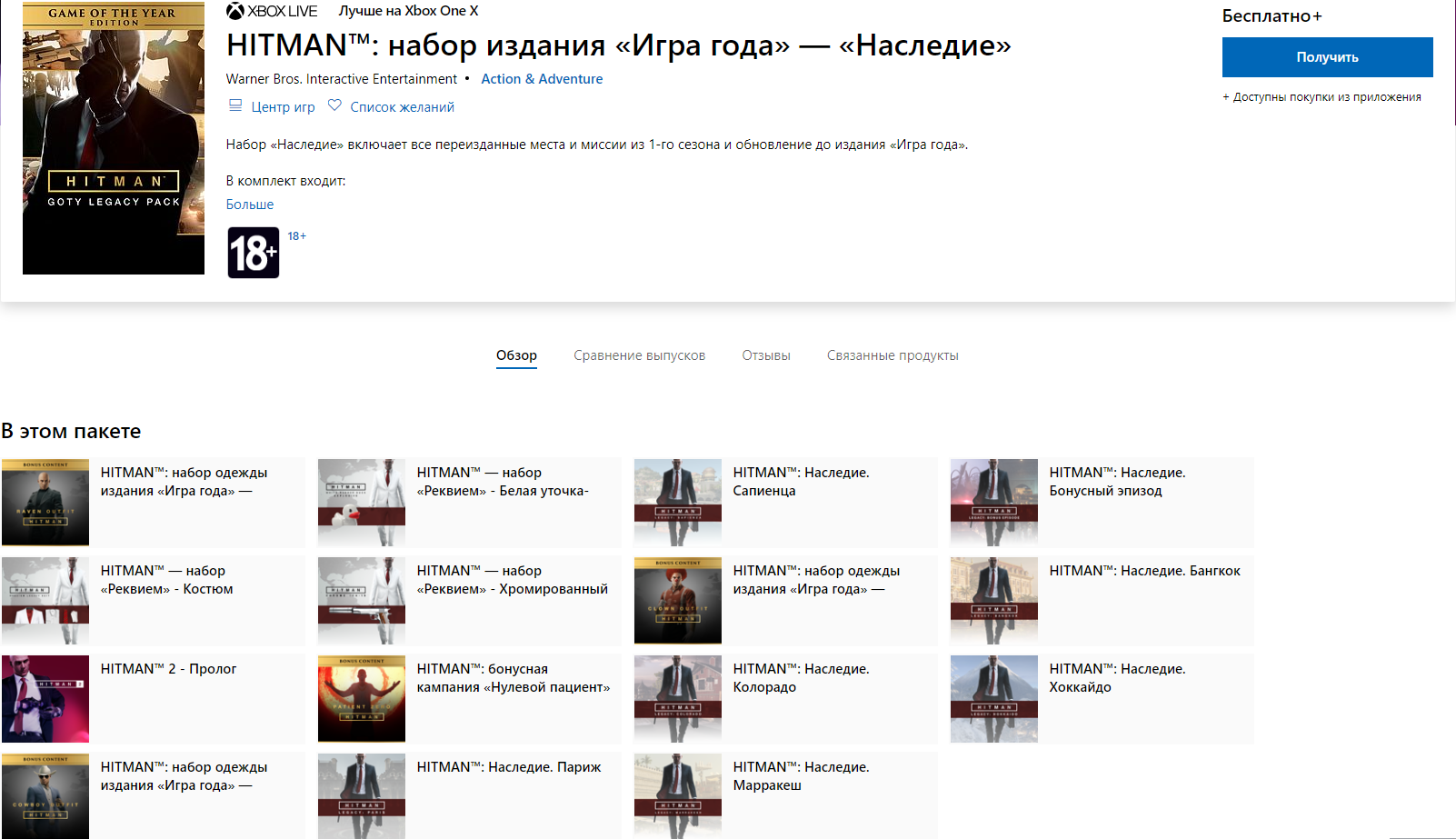1456x839 pixels.
Task: Open the Наследие. Бангкок title link
Action: [1144, 571]
